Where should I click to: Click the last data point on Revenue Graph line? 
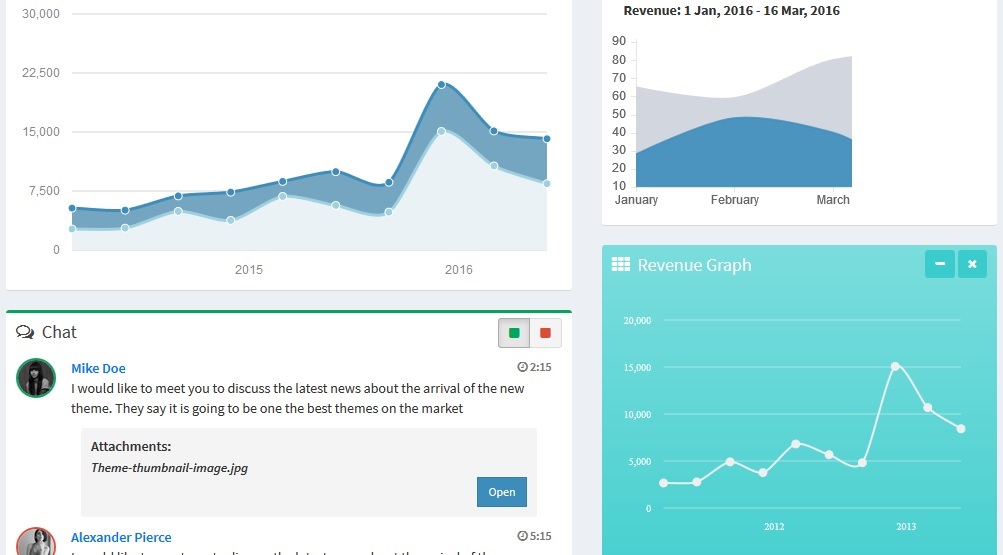[x=961, y=429]
